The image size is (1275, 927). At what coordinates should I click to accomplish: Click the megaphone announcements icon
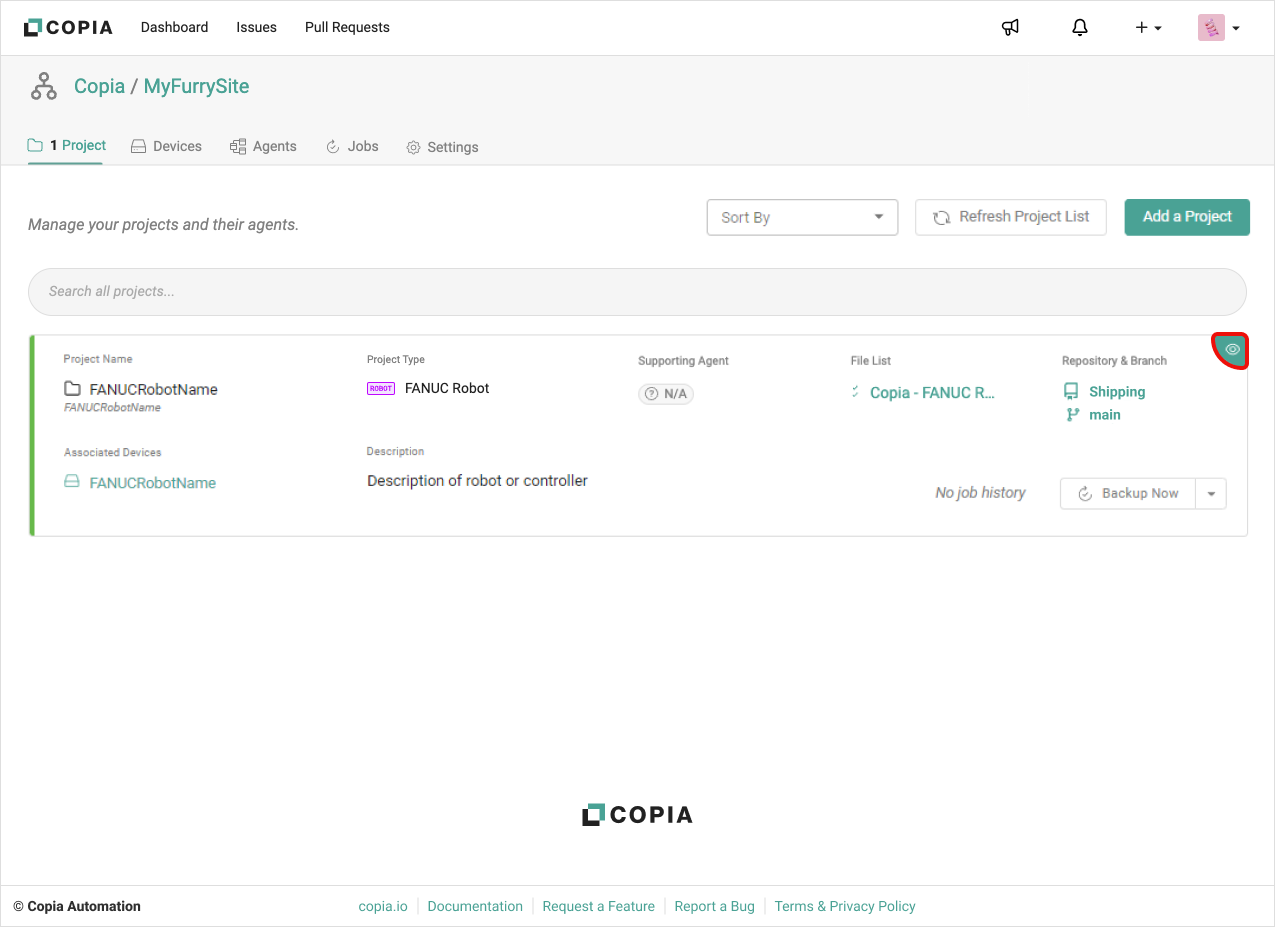[1010, 28]
